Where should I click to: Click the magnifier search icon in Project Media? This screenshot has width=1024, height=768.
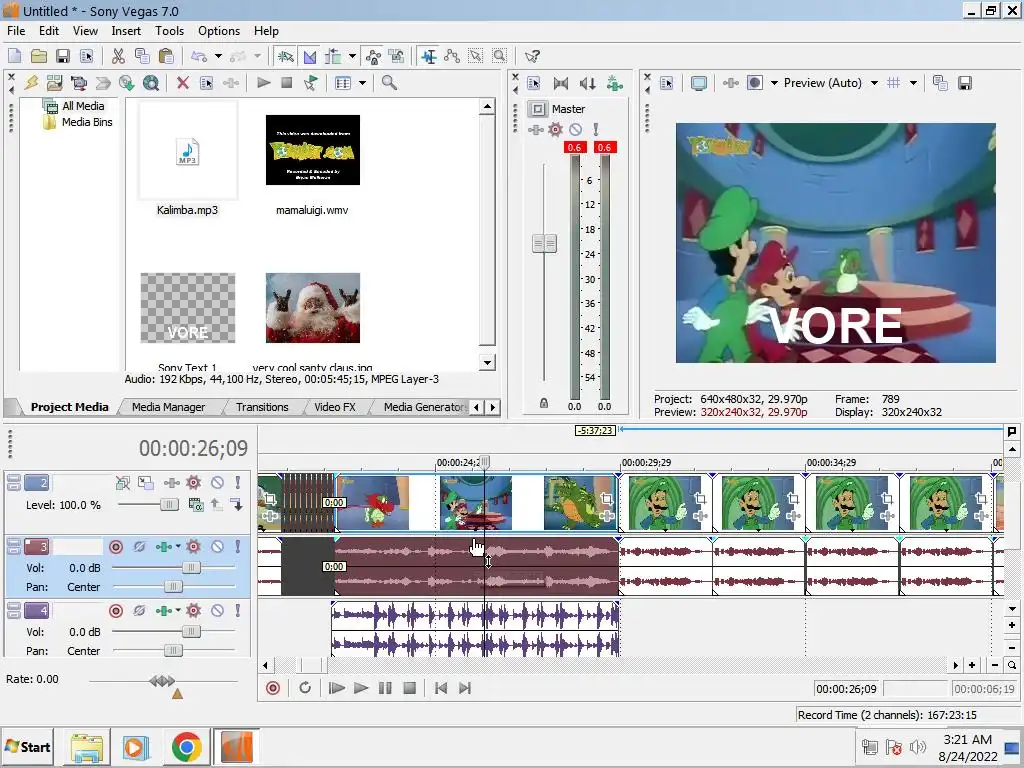click(x=389, y=83)
